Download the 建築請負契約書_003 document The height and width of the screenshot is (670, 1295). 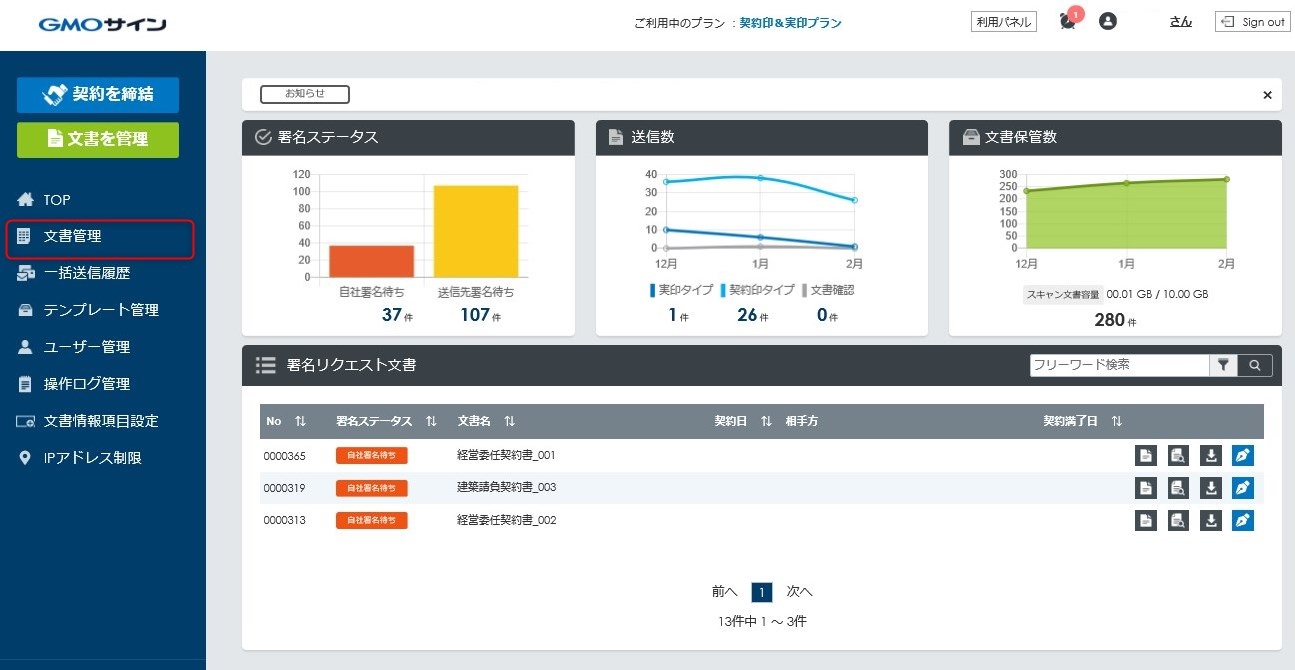(1211, 488)
